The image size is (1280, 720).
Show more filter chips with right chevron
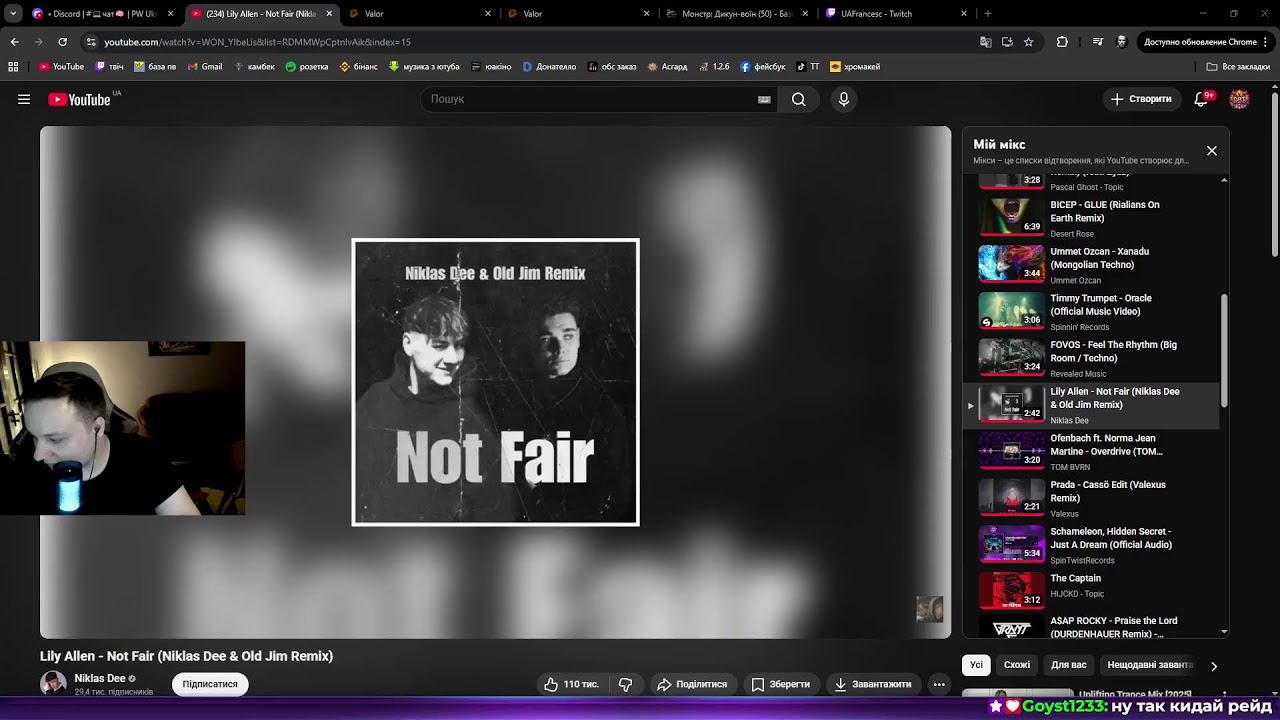click(1214, 666)
